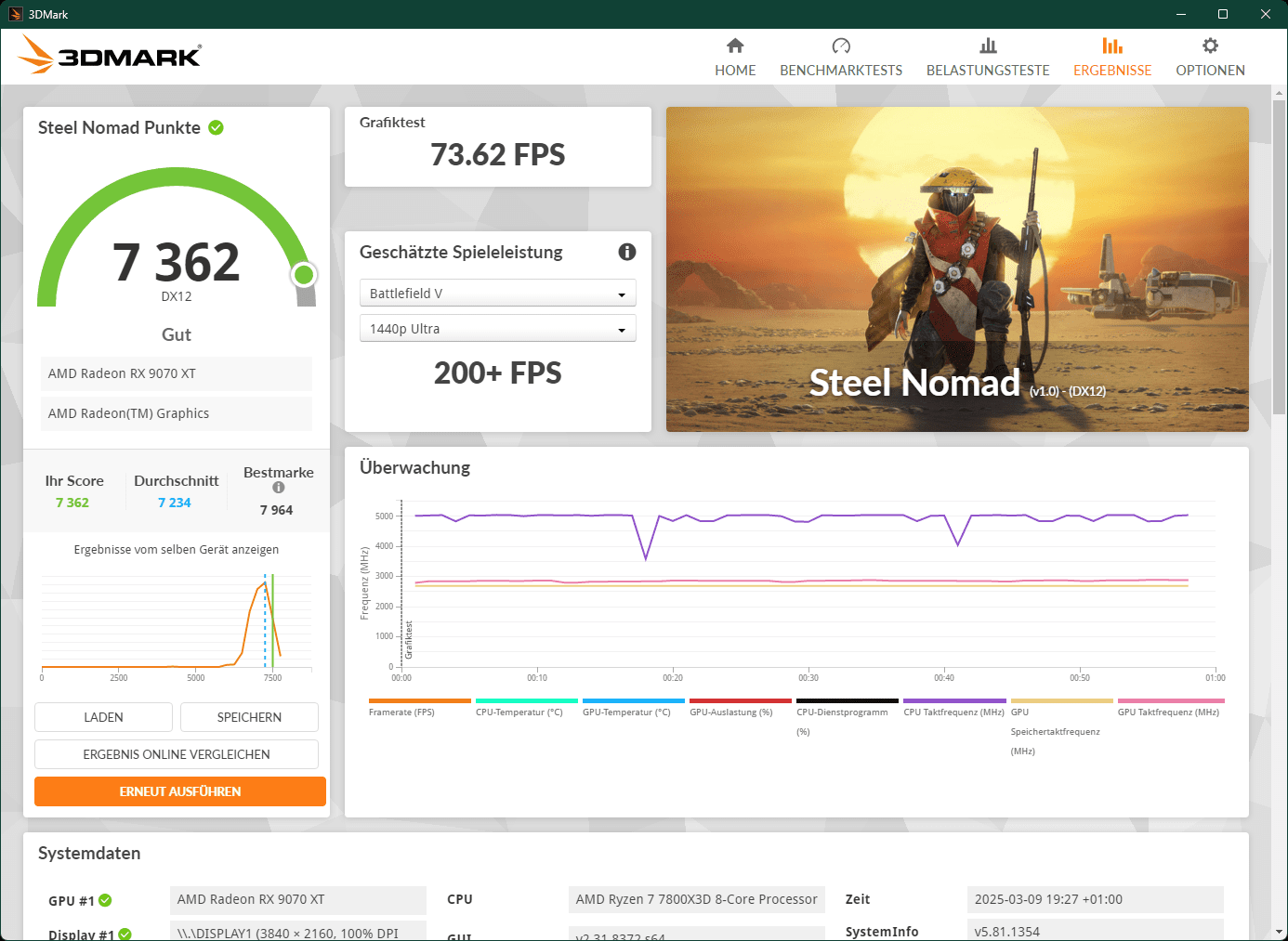1288x941 pixels.
Task: Click the scrollbar up arrow
Action: (1279, 93)
